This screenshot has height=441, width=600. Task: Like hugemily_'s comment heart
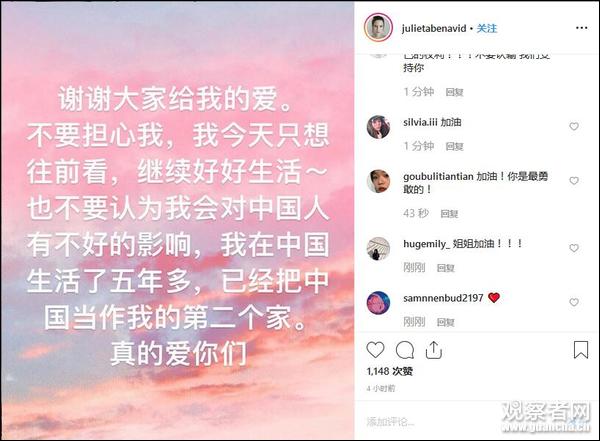coord(574,248)
